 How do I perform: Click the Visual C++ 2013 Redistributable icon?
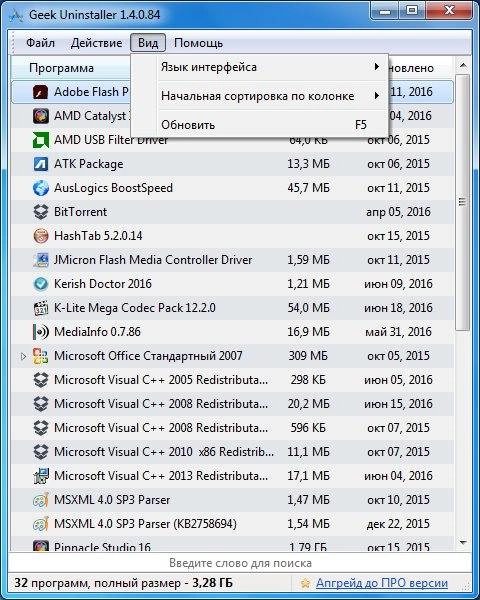click(x=40, y=476)
